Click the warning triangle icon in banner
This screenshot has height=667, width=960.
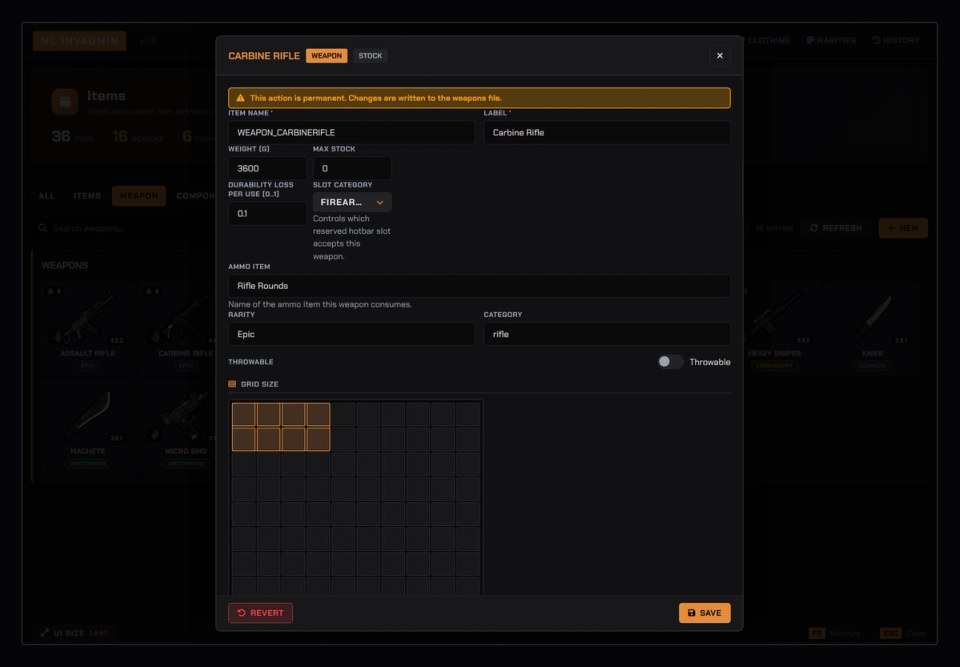pos(240,98)
